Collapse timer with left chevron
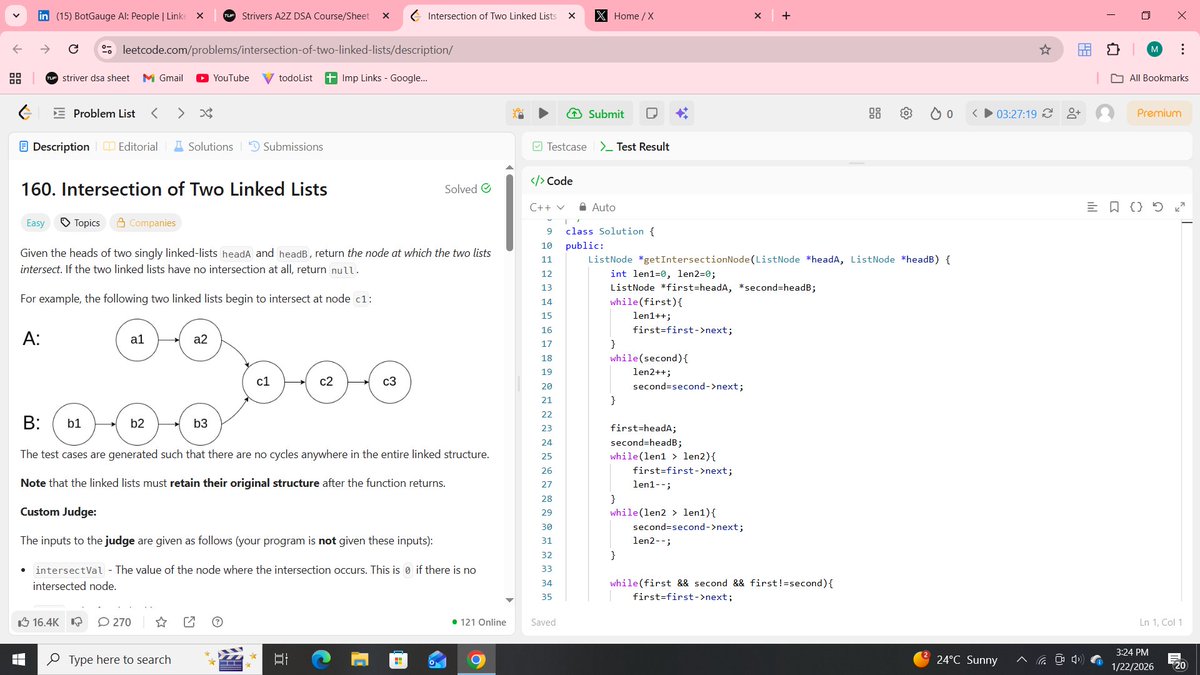Viewport: 1200px width, 675px height. (x=974, y=114)
